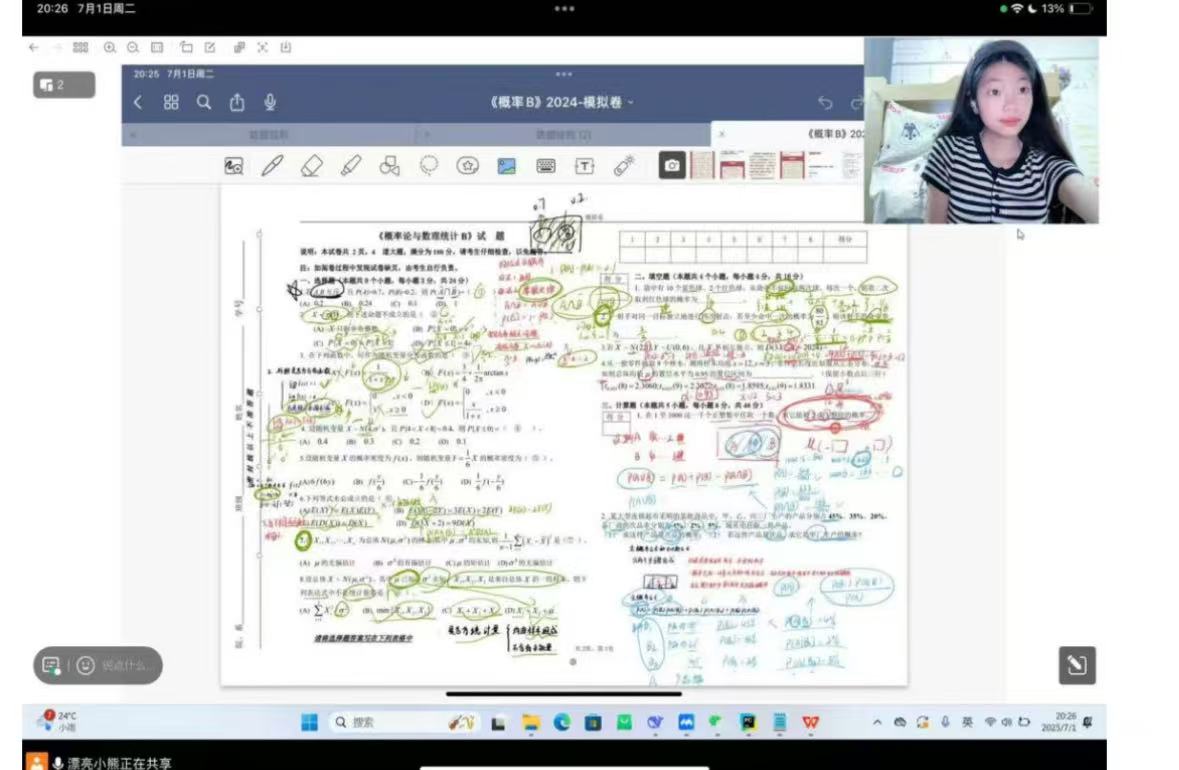Select the pen tool in note toolbar
1179x770 pixels.
[x=272, y=166]
